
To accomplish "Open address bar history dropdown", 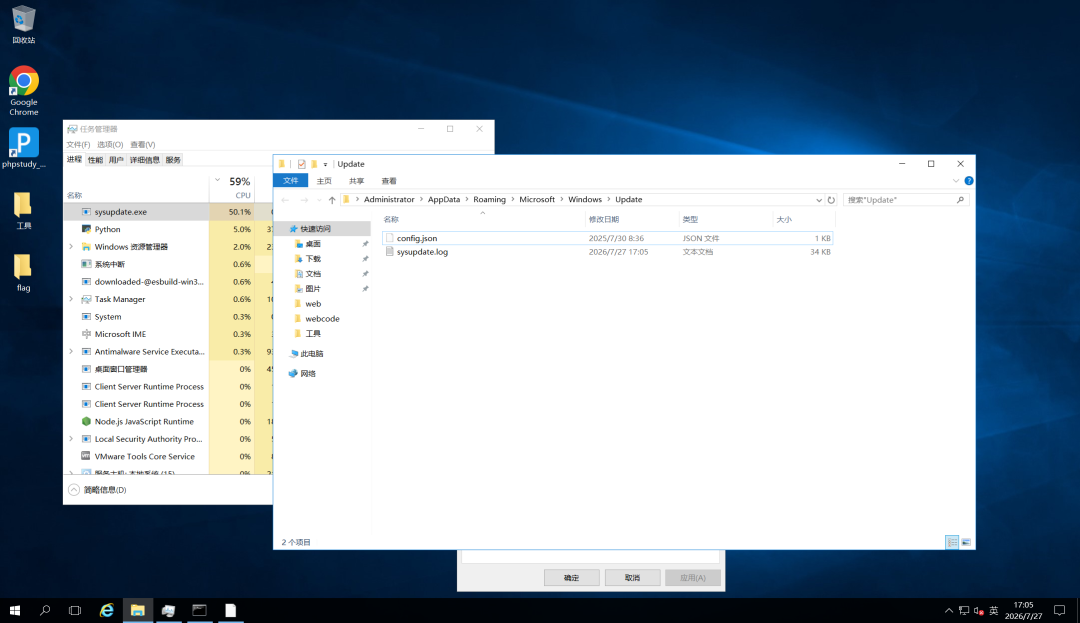I will (818, 200).
